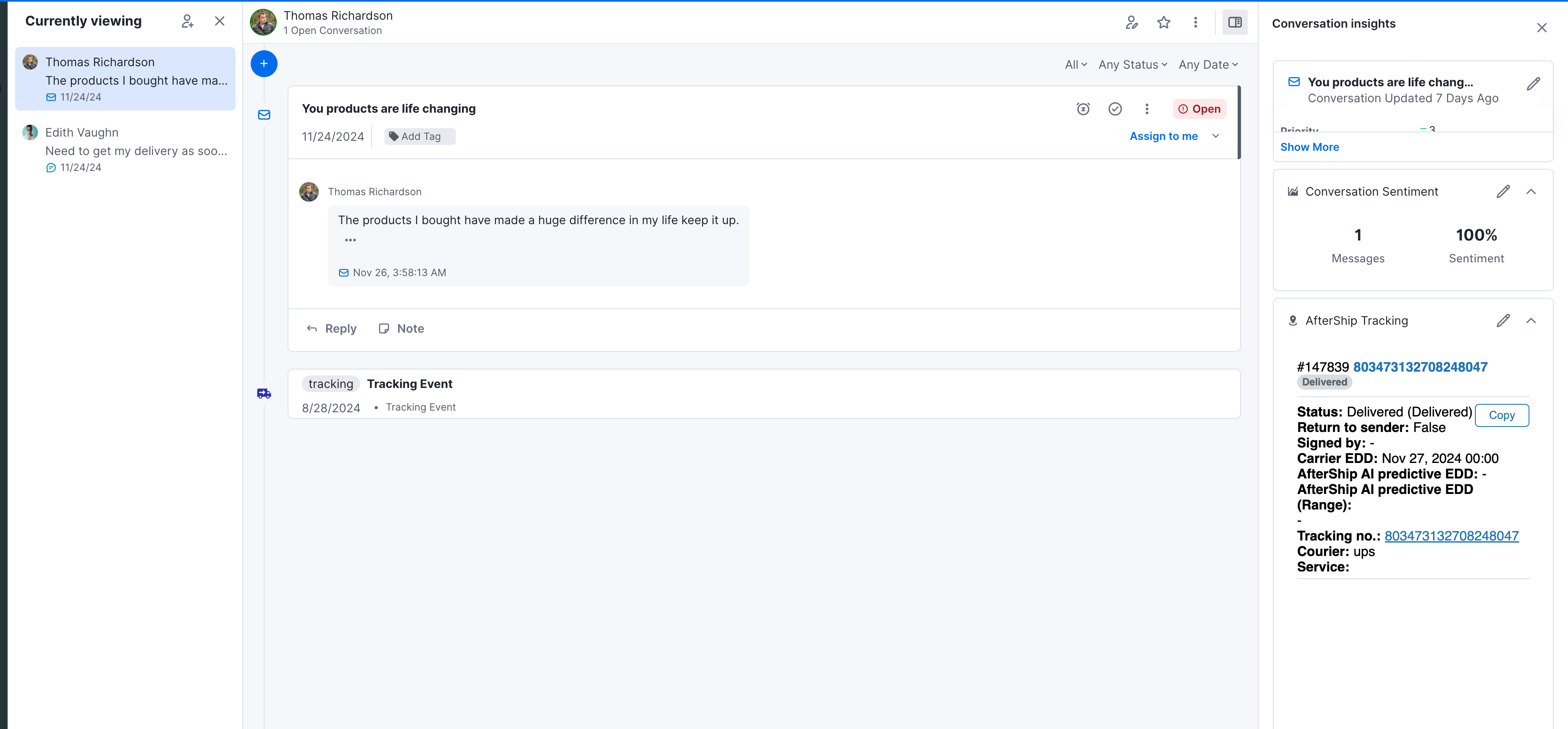The height and width of the screenshot is (729, 1568).
Task: Toggle the insights side panel icon
Action: tap(1235, 22)
